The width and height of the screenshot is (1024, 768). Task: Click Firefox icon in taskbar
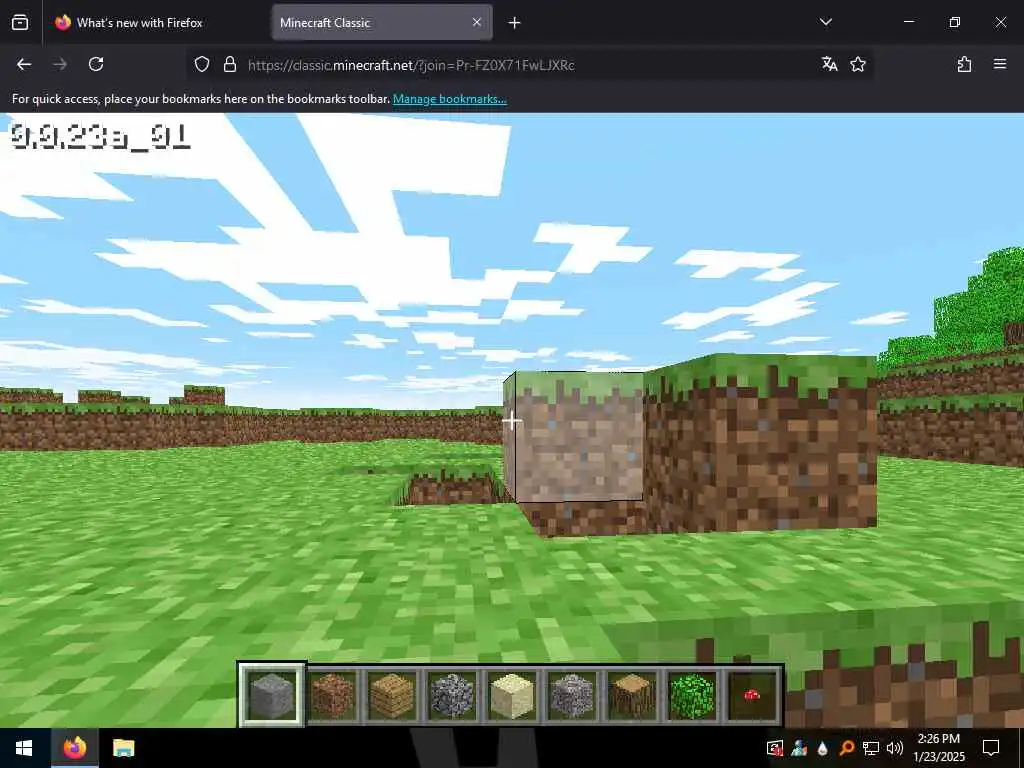point(74,748)
